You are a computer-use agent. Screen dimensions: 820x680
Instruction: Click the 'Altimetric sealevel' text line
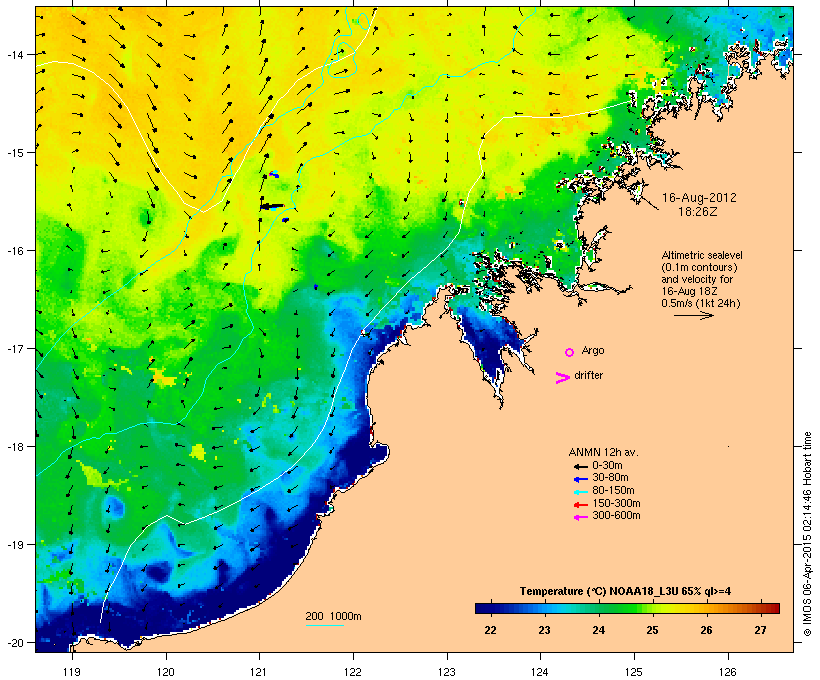[702, 255]
